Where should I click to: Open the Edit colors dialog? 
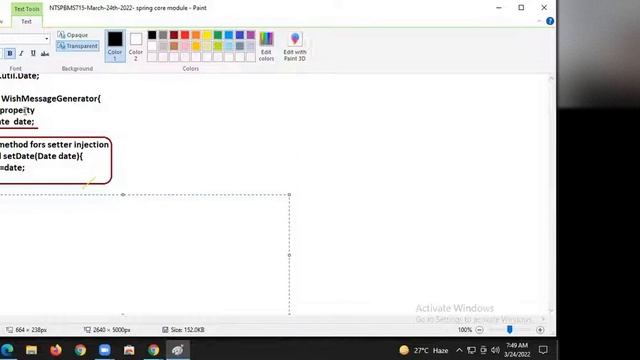coord(266,46)
